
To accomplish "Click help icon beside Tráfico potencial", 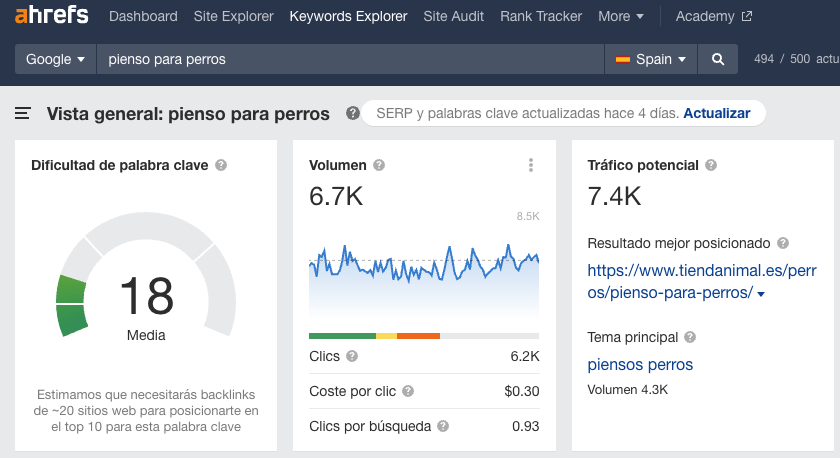I will 710,165.
